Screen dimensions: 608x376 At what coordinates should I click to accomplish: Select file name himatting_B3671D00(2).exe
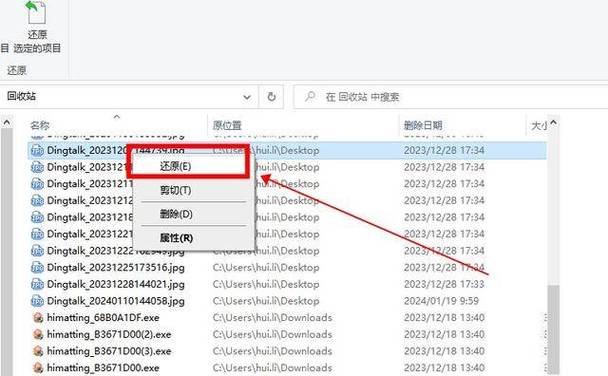click(x=109, y=334)
